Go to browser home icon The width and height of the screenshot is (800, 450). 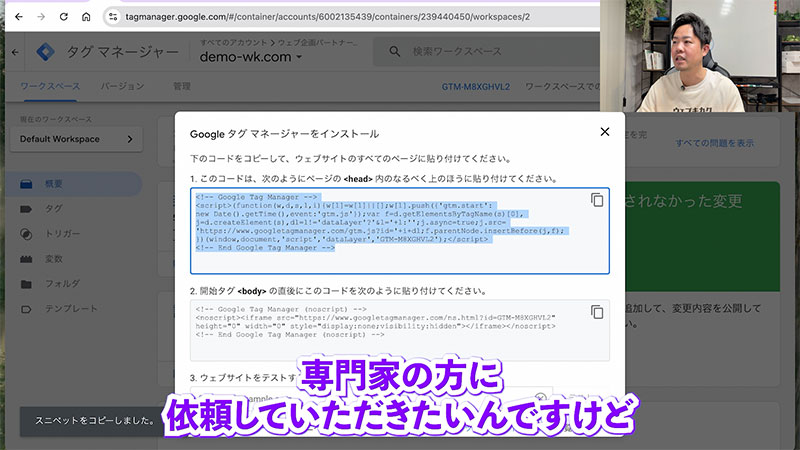tap(86, 17)
